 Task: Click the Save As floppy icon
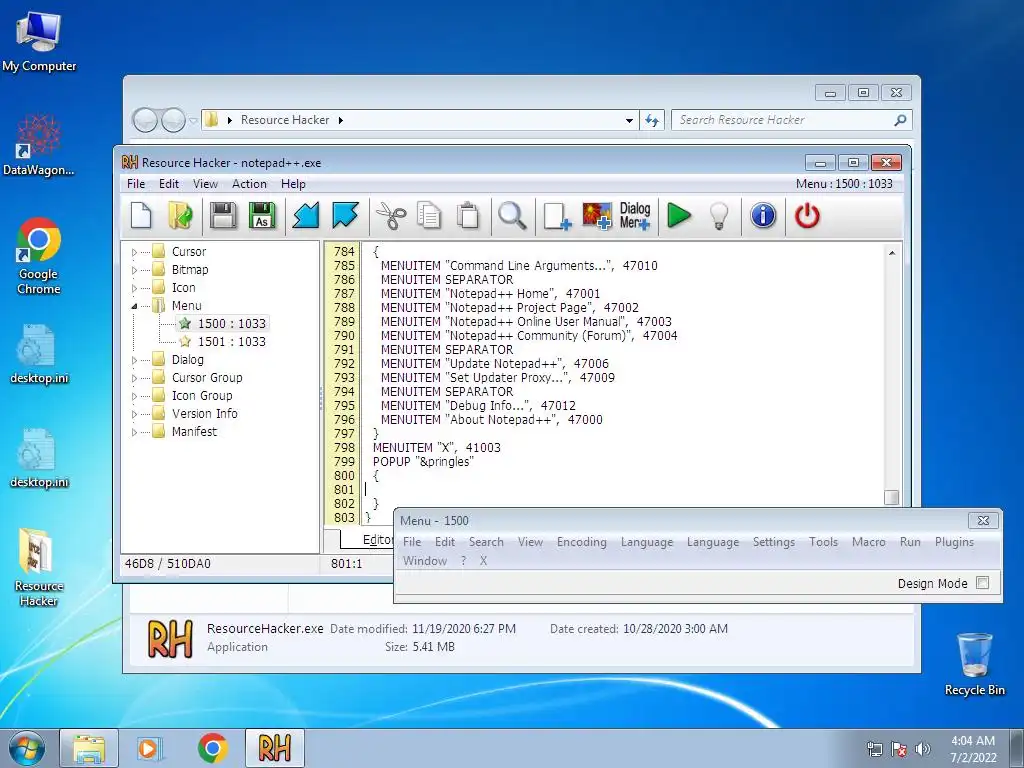[262, 216]
